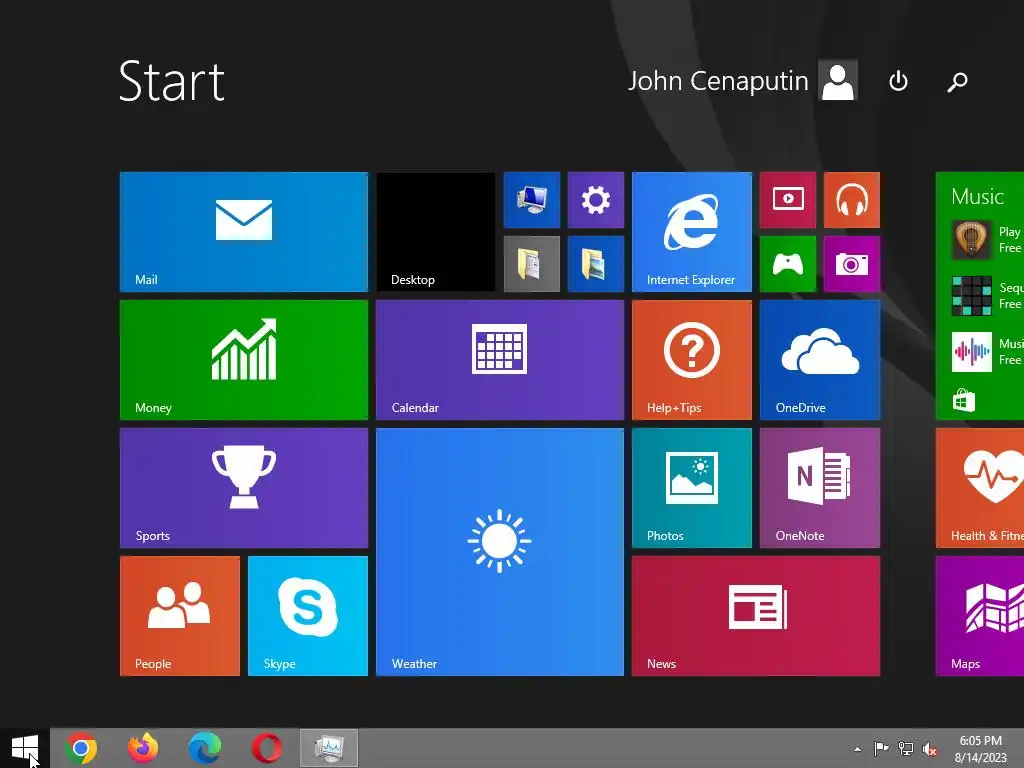The image size is (1024, 768).
Task: Open the Mail tile
Action: click(x=244, y=232)
